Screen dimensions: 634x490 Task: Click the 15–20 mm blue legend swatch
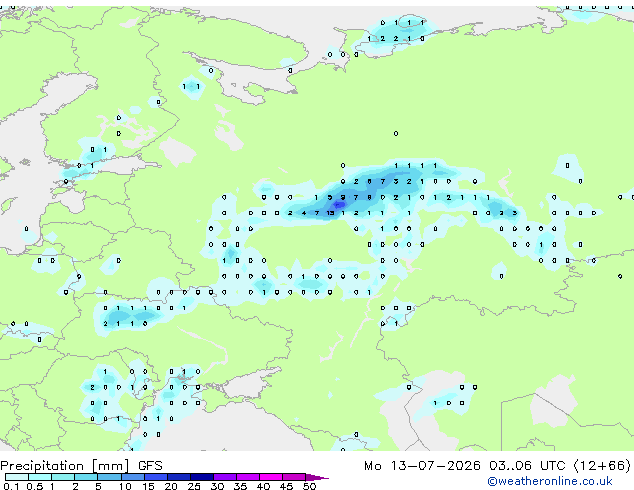[155, 477]
